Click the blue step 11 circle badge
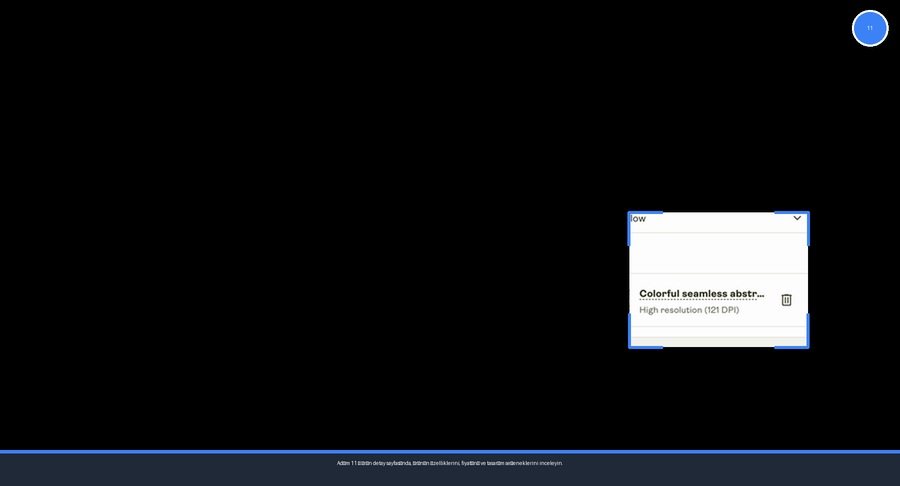The image size is (900, 486). [870, 28]
